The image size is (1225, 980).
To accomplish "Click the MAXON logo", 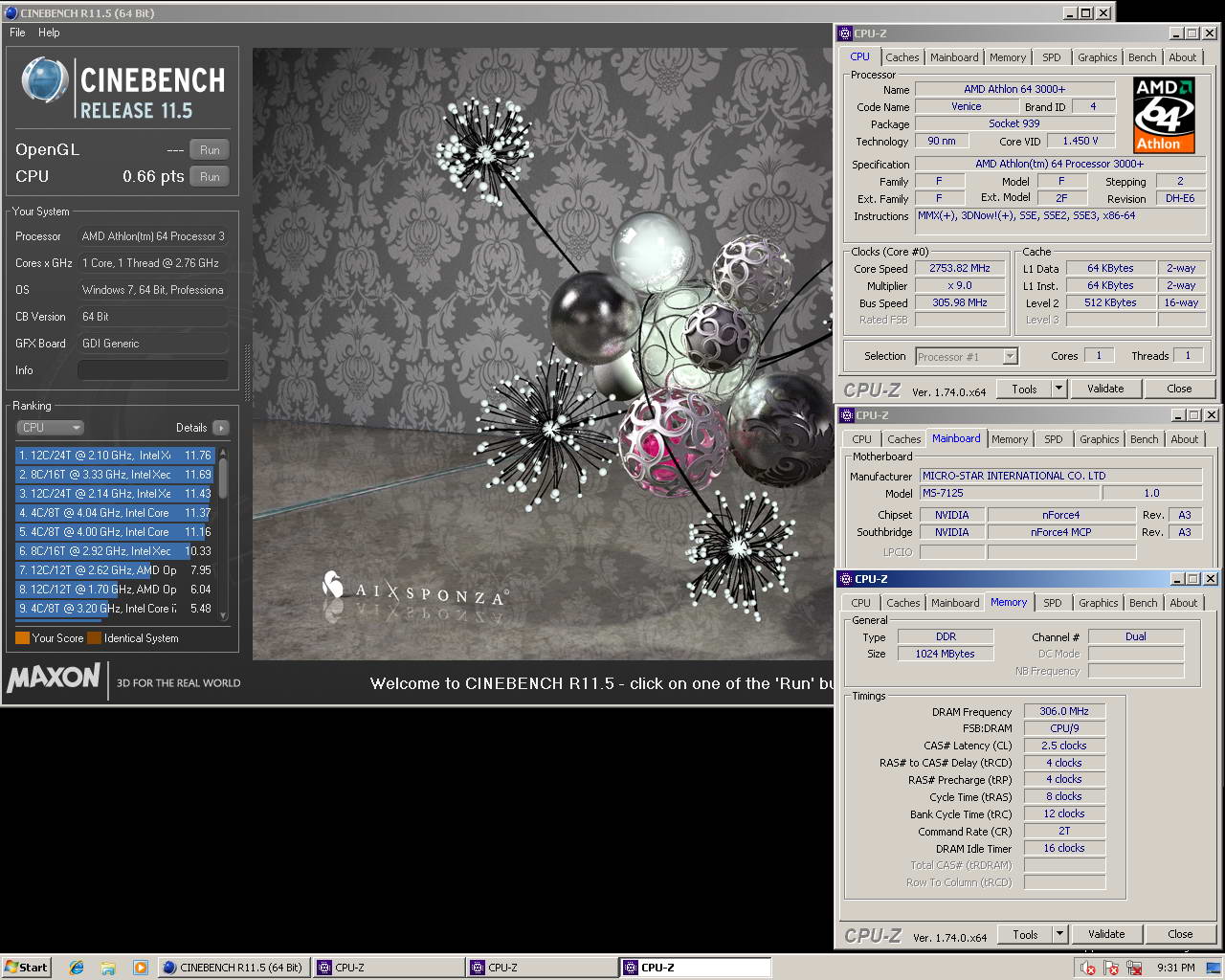I will click(x=54, y=679).
